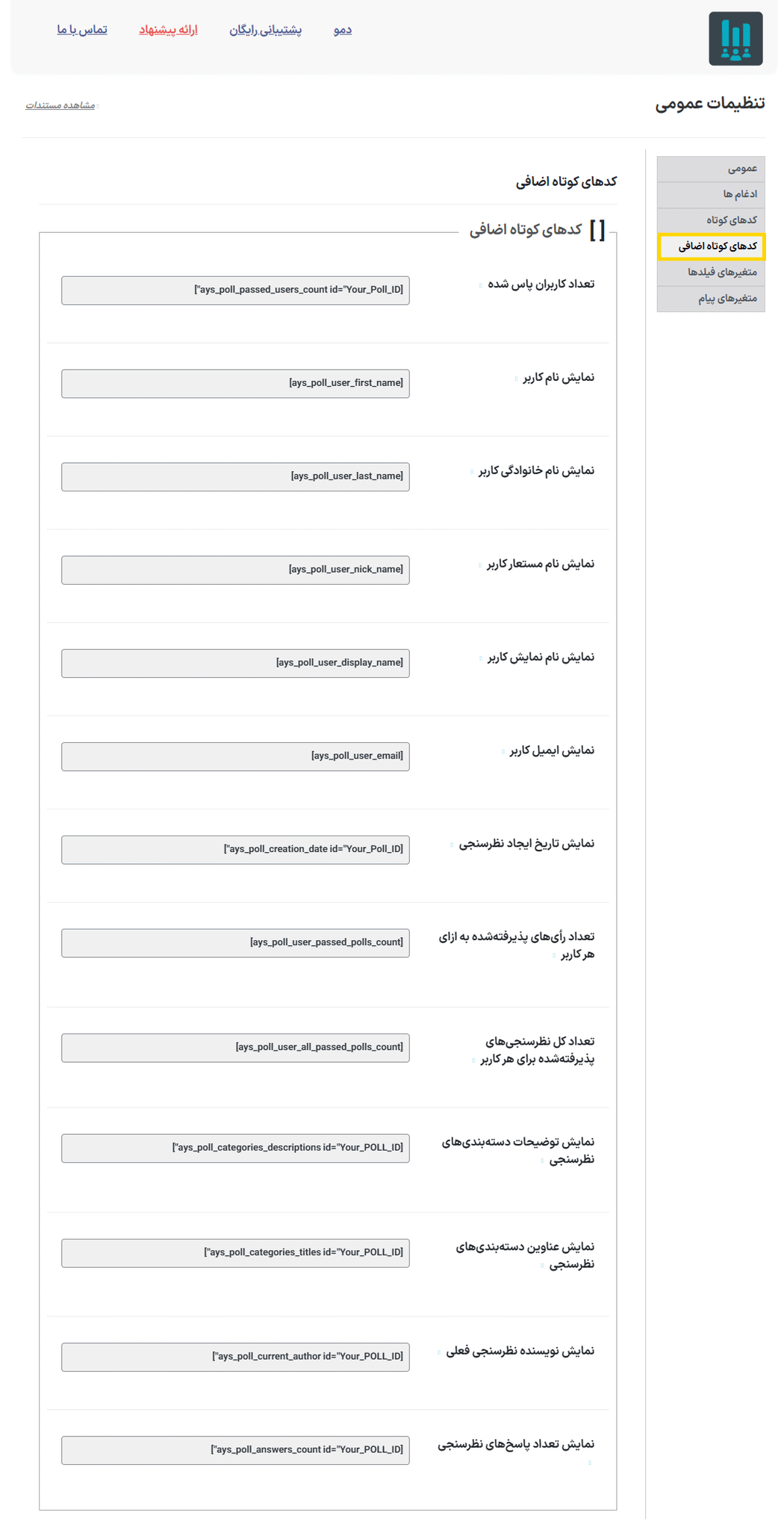This screenshot has height=1530, width=784.
Task: Click the ays_poll_passed_users_count shortcode field
Action: tap(235, 290)
